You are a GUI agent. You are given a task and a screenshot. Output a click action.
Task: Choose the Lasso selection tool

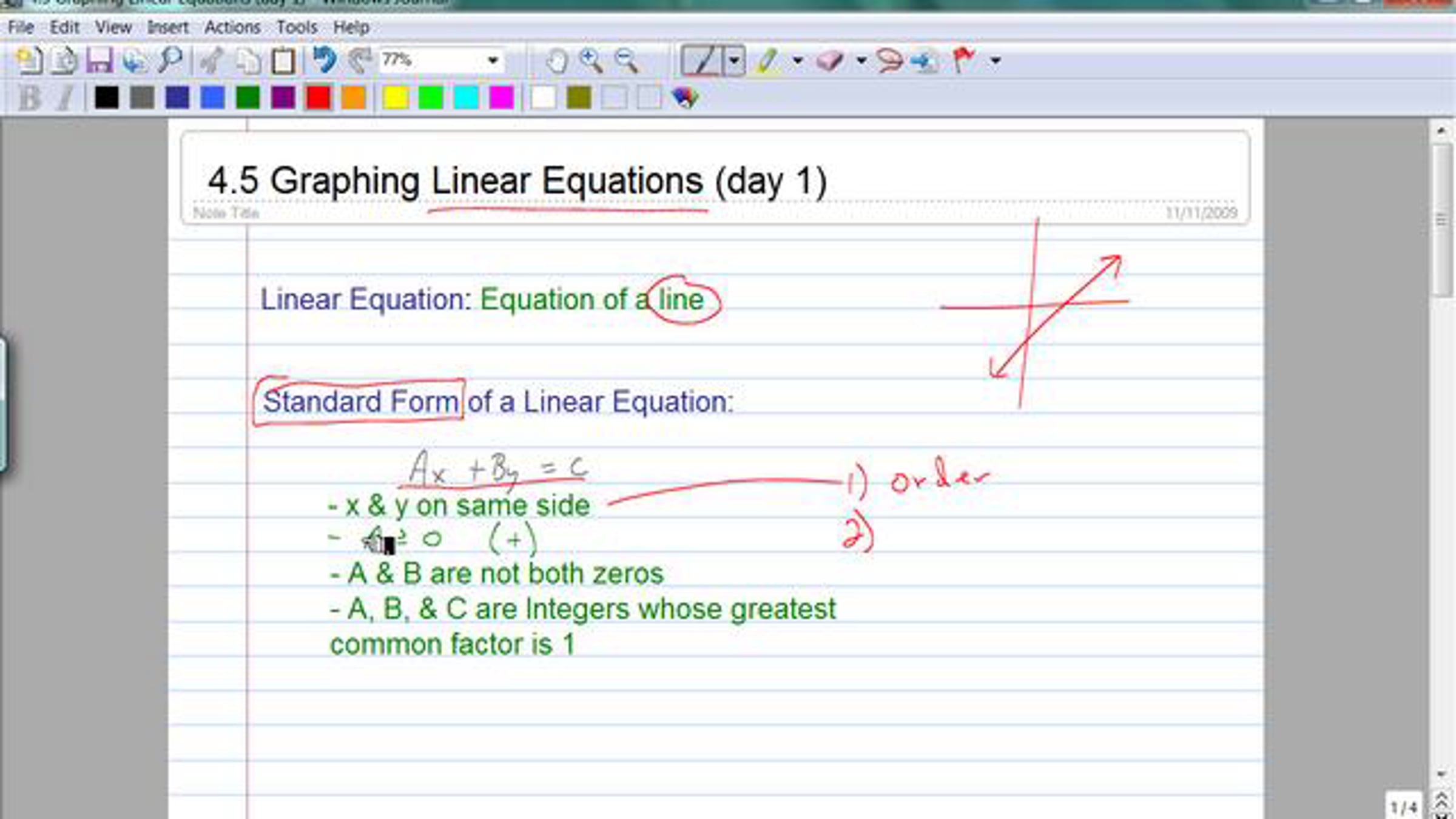[x=889, y=61]
